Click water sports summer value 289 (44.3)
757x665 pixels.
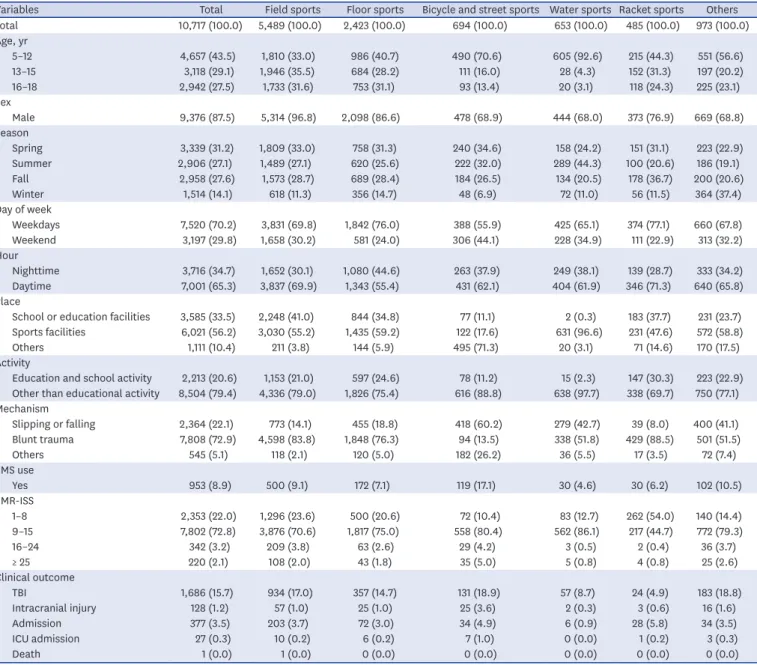click(577, 163)
